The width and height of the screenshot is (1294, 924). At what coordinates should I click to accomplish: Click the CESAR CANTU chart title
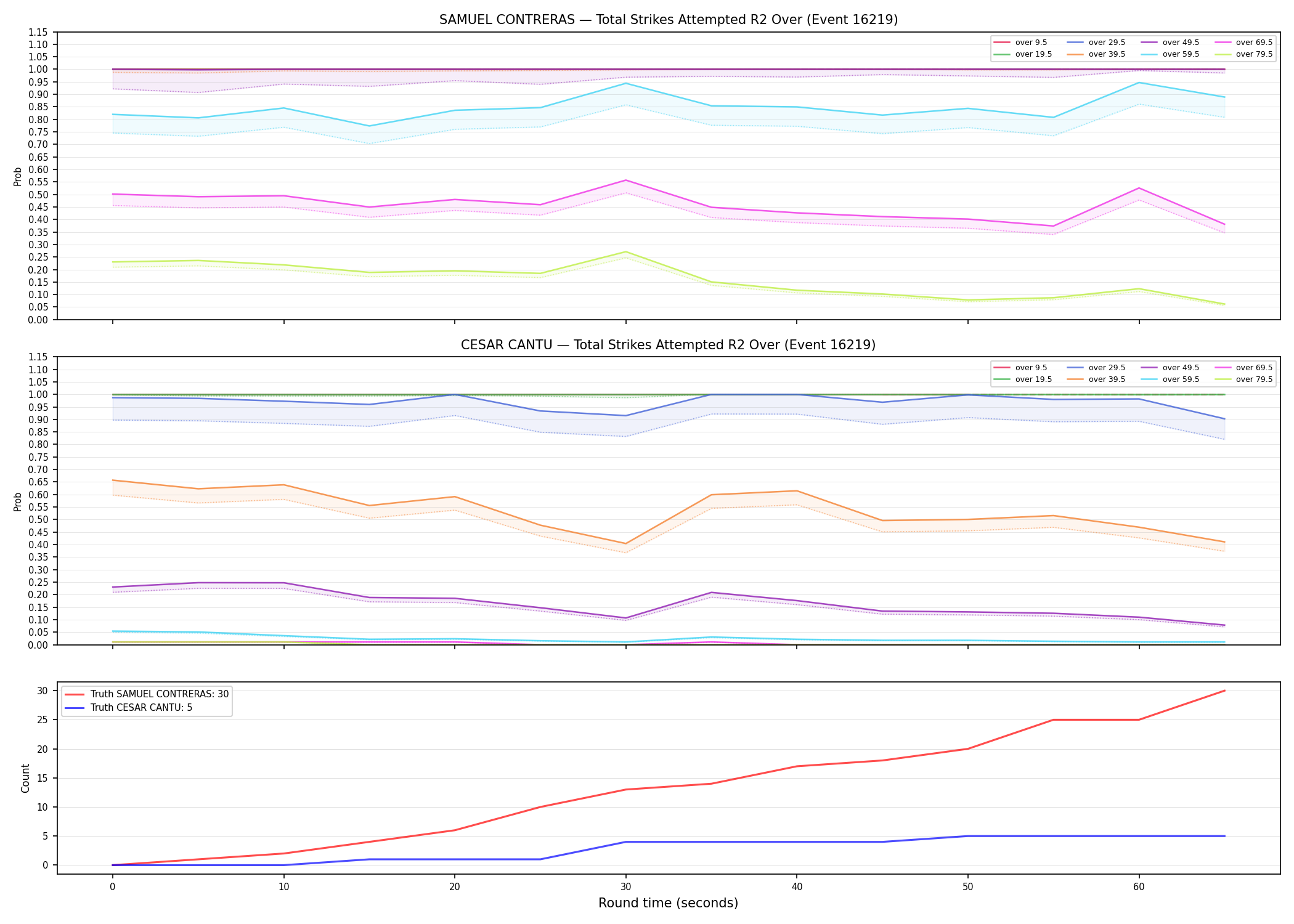pyautogui.click(x=669, y=345)
